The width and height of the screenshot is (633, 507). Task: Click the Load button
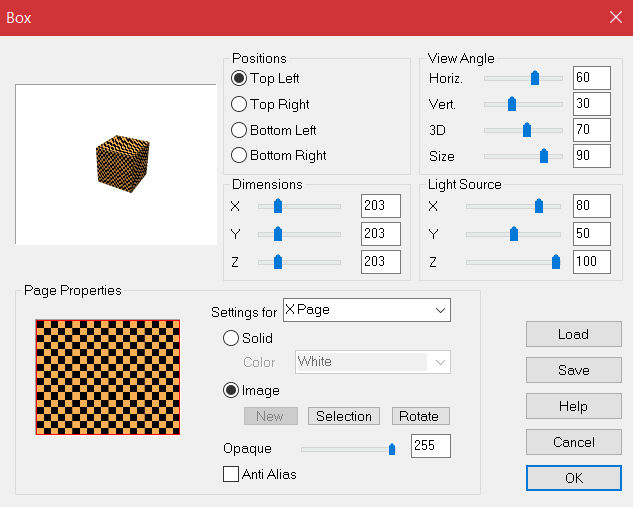[573, 334]
